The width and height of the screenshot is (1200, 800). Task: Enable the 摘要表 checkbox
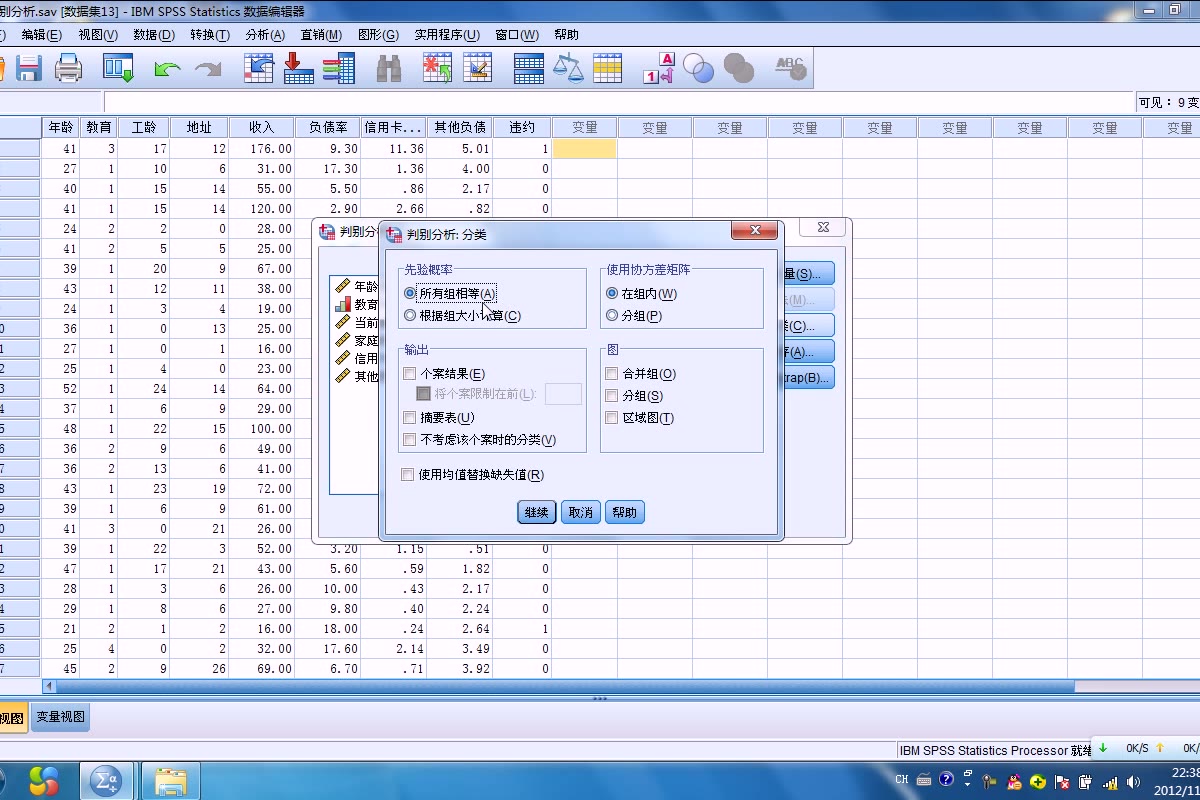pyautogui.click(x=410, y=416)
